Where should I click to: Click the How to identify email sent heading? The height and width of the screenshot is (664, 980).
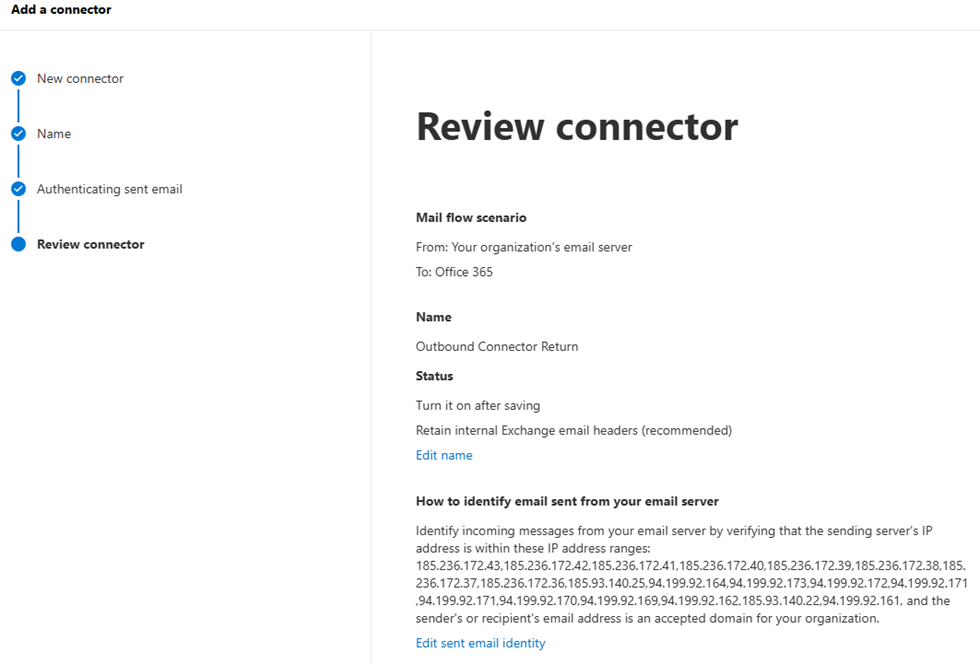pyautogui.click(x=567, y=501)
